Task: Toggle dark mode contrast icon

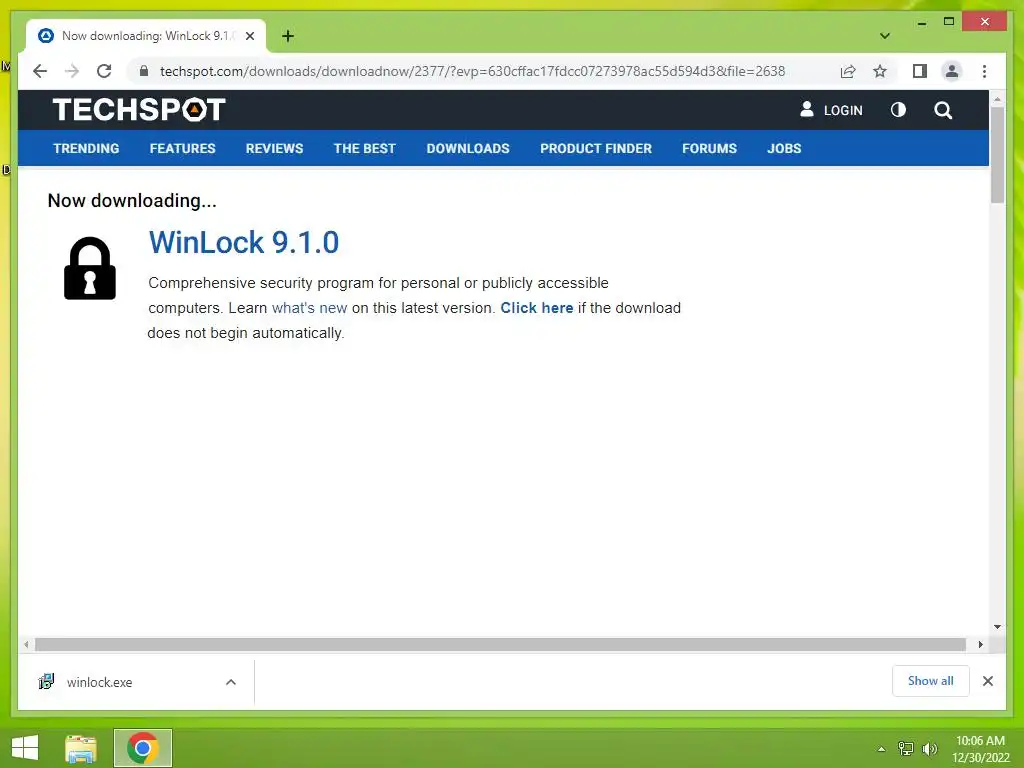Action: [x=899, y=110]
